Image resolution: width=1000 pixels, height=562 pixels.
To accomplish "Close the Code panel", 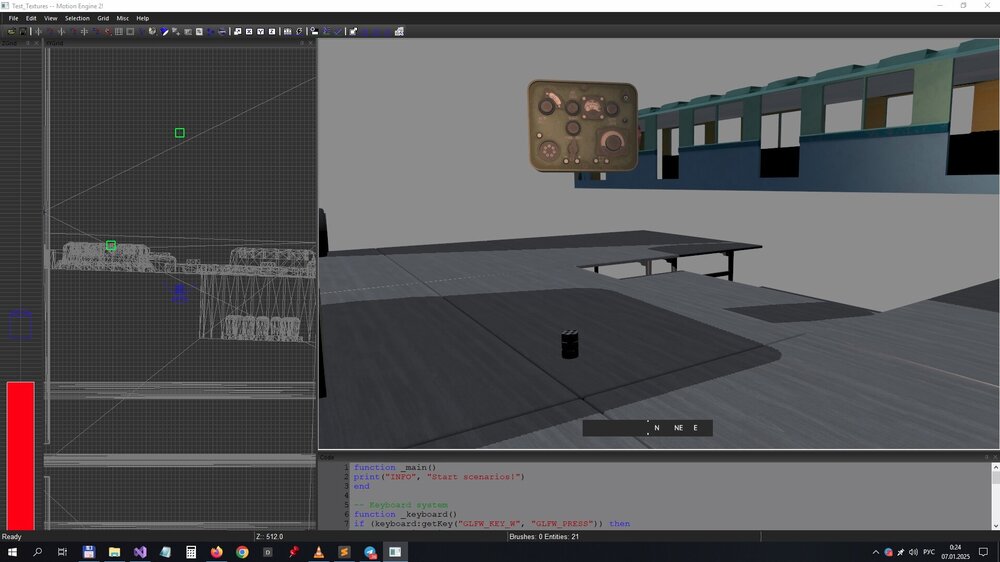I will (993, 457).
